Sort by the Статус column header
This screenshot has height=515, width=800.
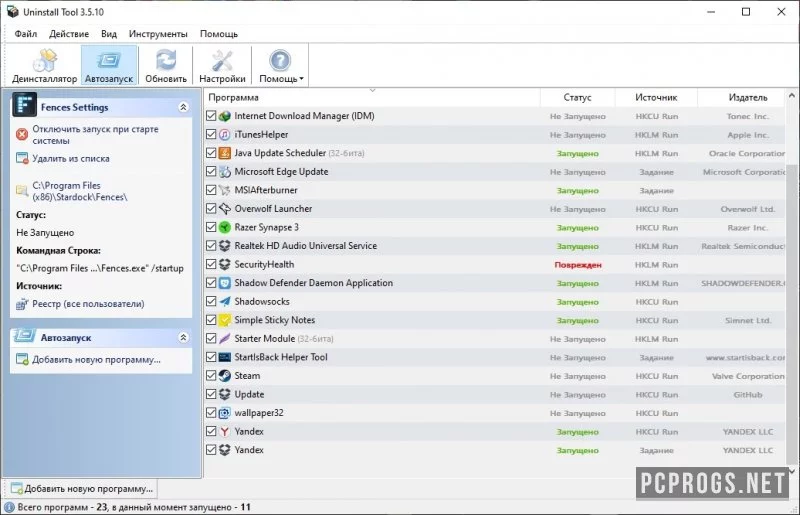[x=578, y=97]
